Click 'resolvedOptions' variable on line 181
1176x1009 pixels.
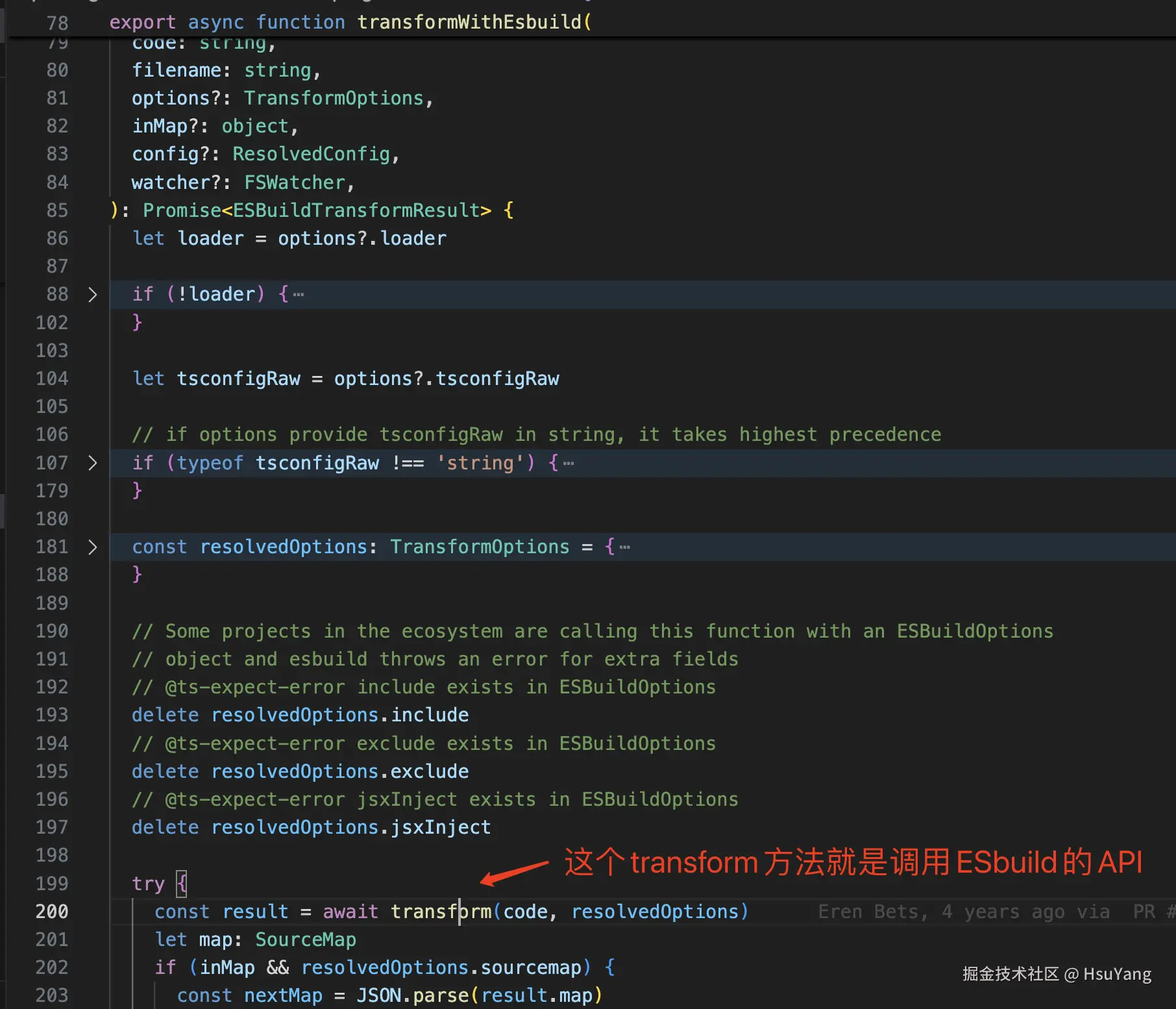click(284, 547)
